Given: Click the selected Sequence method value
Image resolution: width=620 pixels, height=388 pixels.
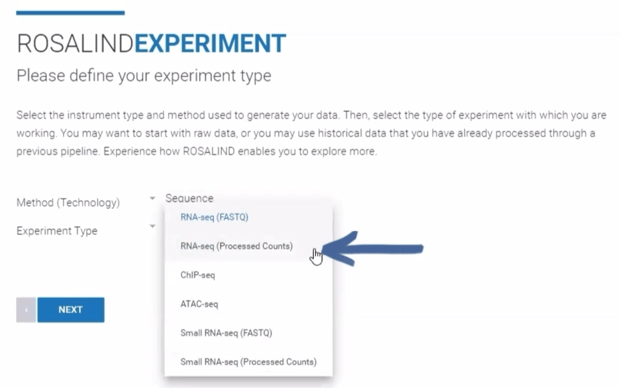Looking at the screenshot, I should point(189,198).
